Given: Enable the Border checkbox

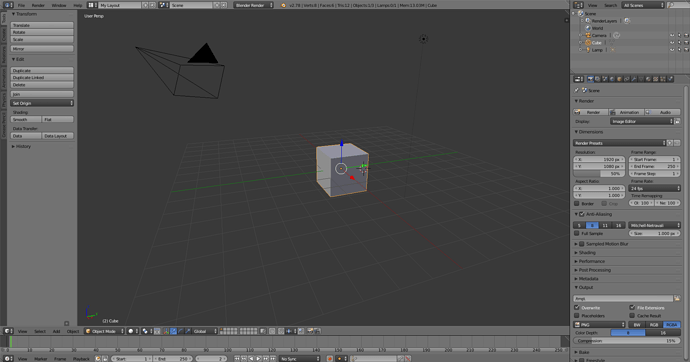Looking at the screenshot, I should pos(576,204).
